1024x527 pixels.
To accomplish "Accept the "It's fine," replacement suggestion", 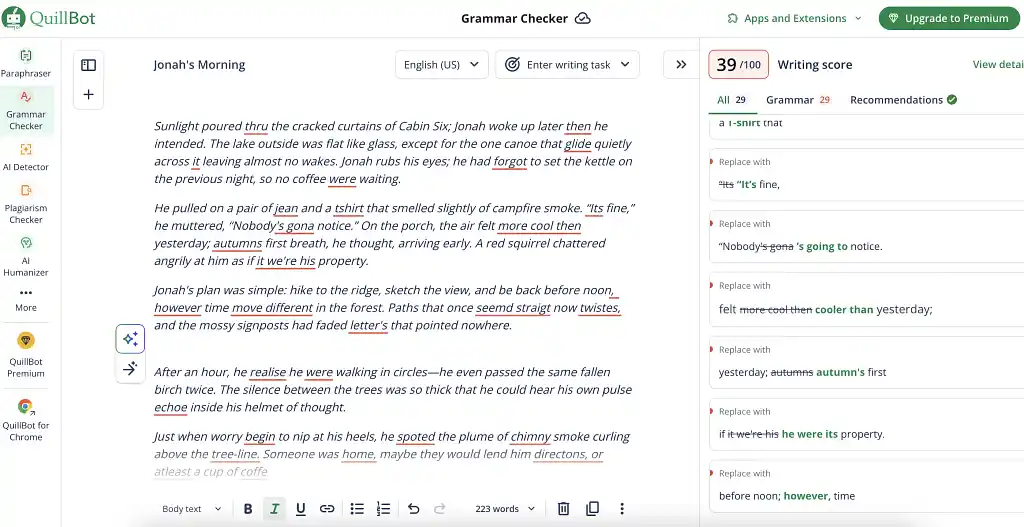I will point(867,174).
